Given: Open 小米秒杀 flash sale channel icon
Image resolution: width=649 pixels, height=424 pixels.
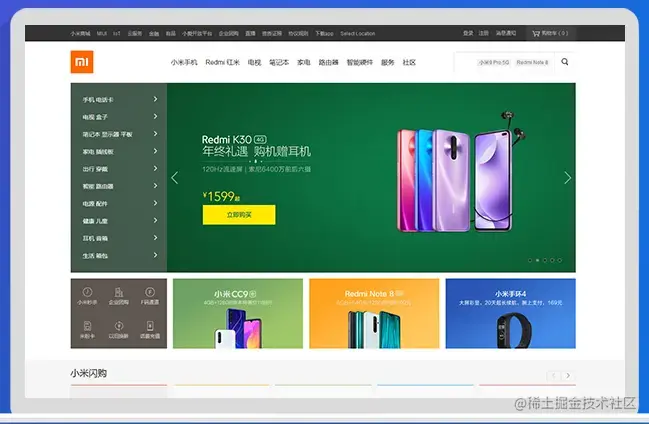Looking at the screenshot, I should coord(87,296).
